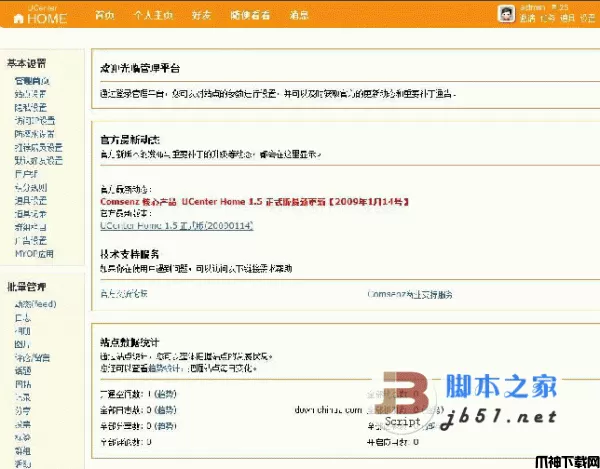
Task: Open the 道具 link in the header
Action: (567, 18)
